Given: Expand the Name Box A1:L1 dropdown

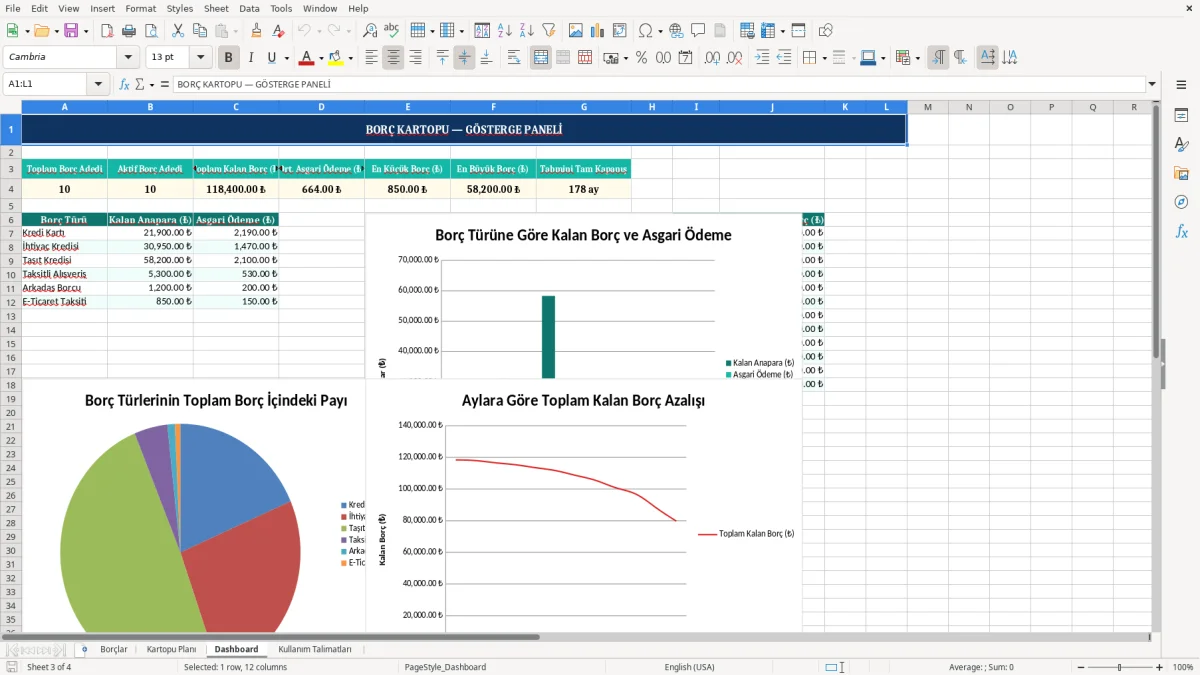Looking at the screenshot, I should (98, 85).
